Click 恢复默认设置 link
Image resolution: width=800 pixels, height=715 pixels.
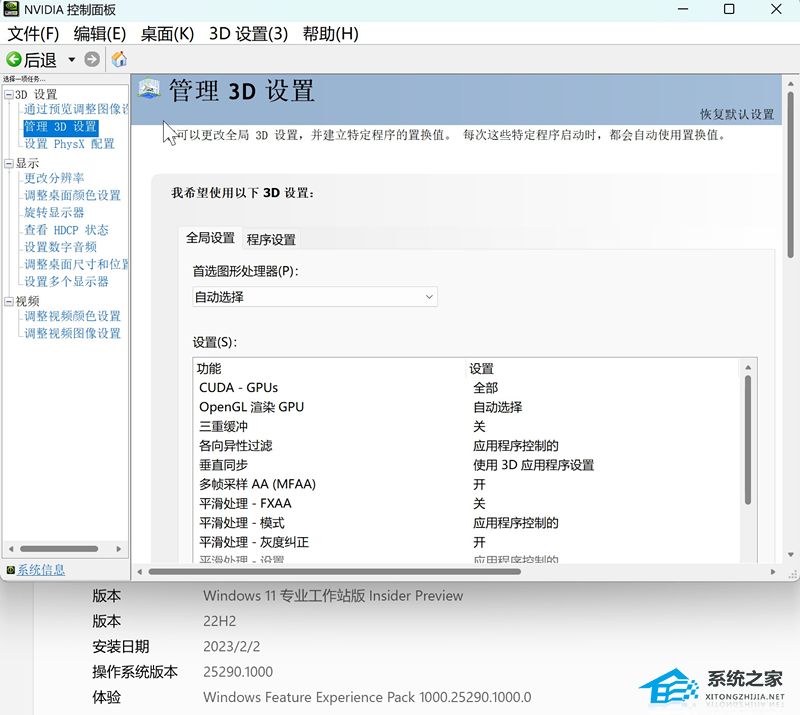click(736, 114)
